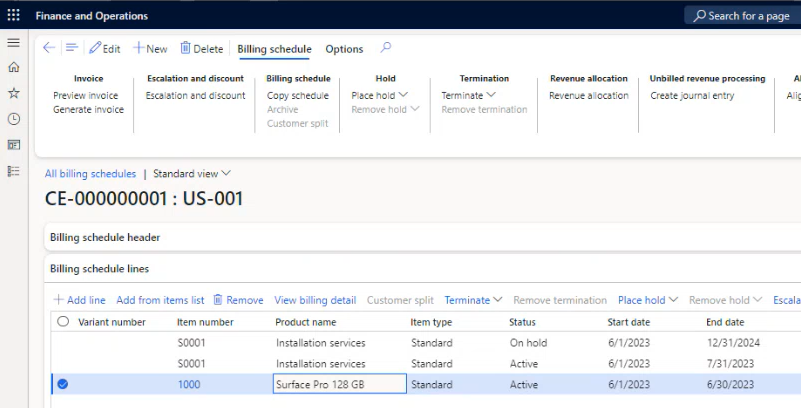The image size is (801, 408).
Task: Open Modules list icon in sidebar
Action: pyautogui.click(x=13, y=171)
